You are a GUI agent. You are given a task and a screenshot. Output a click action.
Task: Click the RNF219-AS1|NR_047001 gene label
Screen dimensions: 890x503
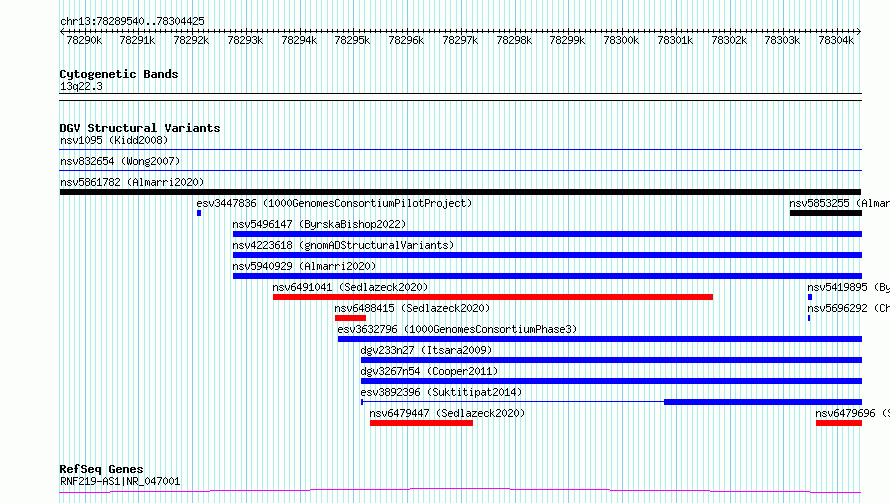(x=120, y=481)
